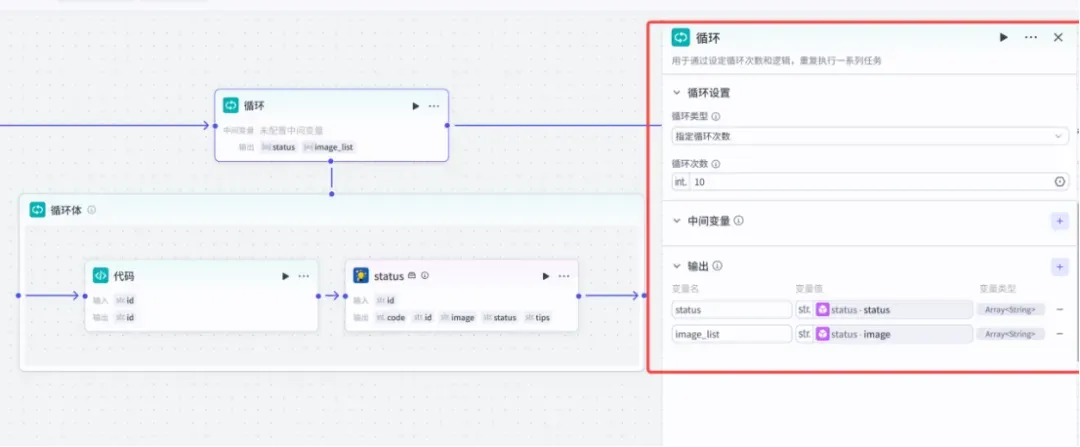Open more options on 循环 canvas node
This screenshot has width=1080, height=447.
(x=434, y=106)
